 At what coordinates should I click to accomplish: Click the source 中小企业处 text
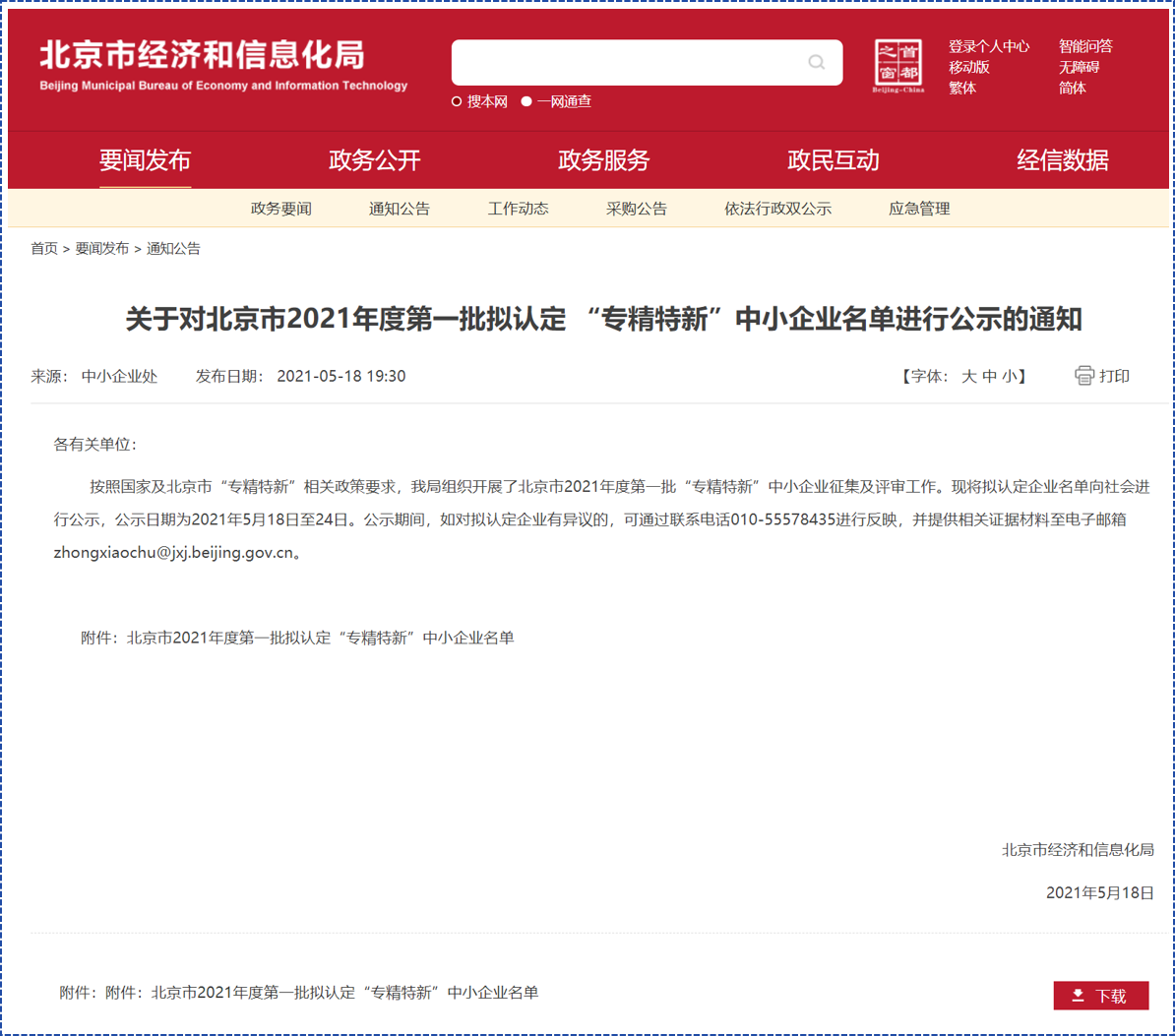(x=119, y=376)
